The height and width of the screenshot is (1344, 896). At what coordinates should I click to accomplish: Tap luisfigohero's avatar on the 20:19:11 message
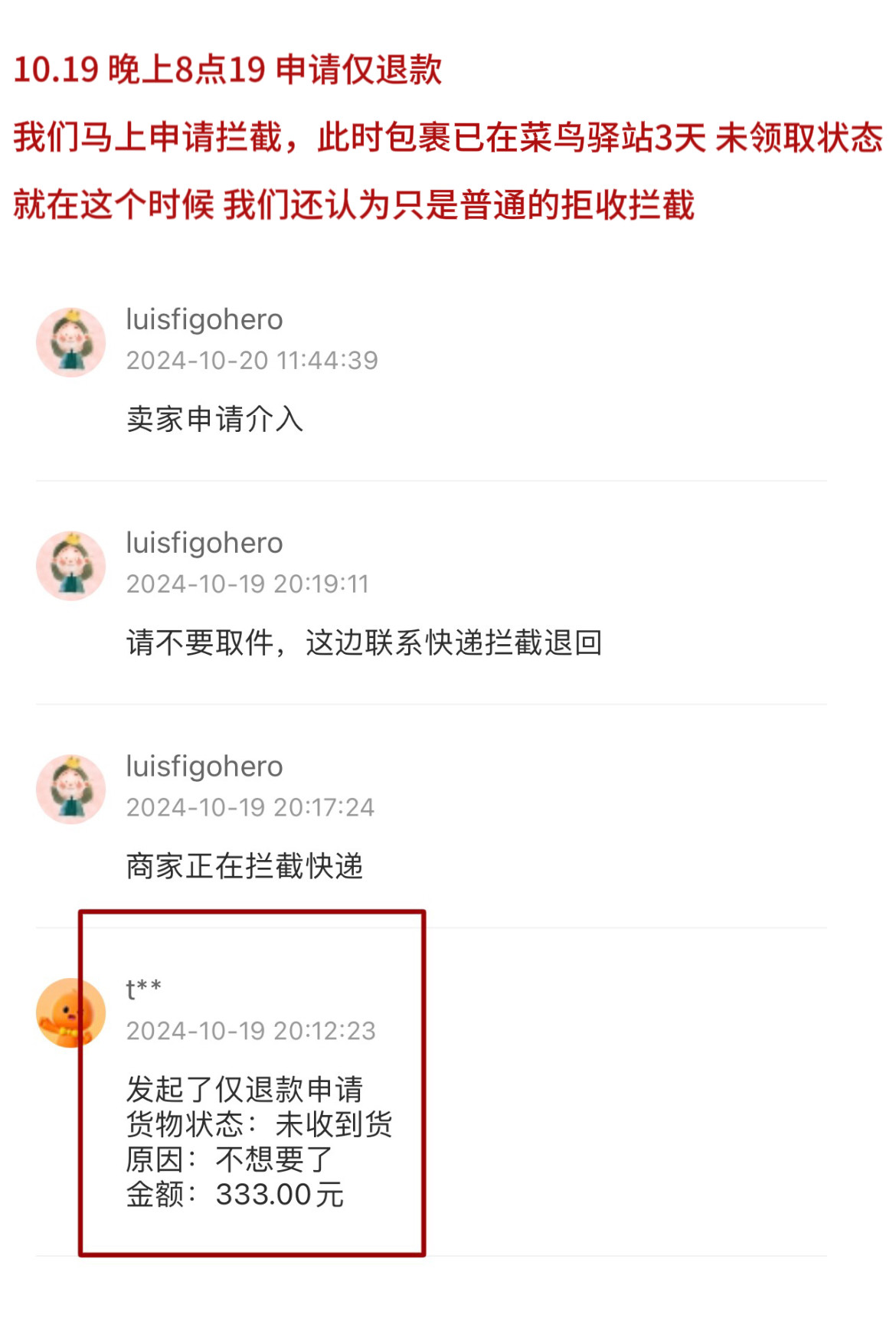point(70,566)
